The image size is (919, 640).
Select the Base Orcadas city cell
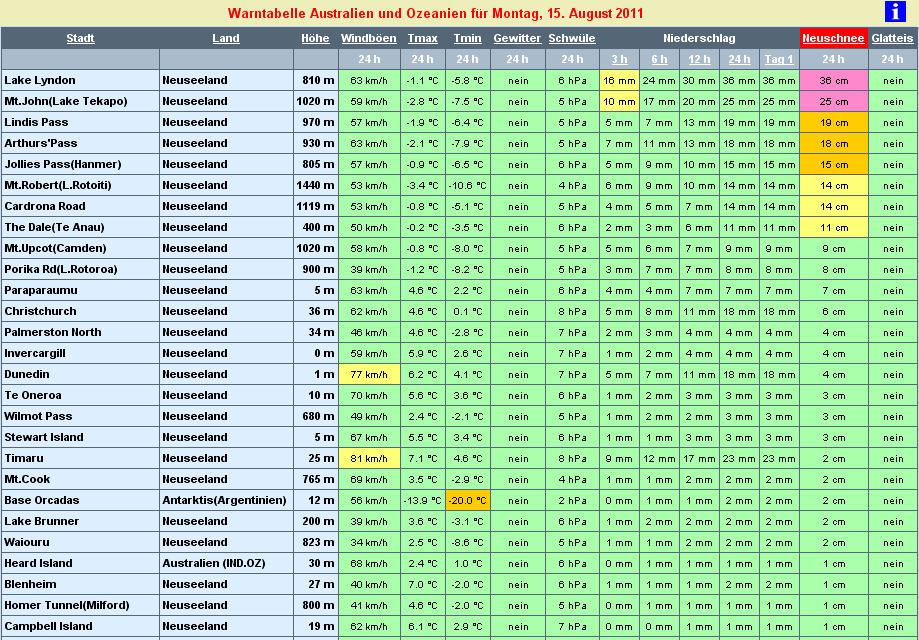click(x=80, y=501)
